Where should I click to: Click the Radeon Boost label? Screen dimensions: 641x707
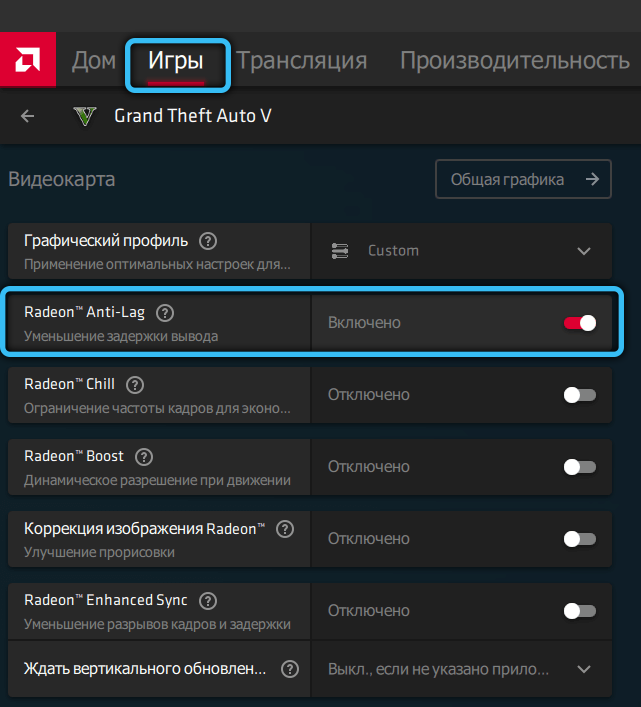pos(74,456)
